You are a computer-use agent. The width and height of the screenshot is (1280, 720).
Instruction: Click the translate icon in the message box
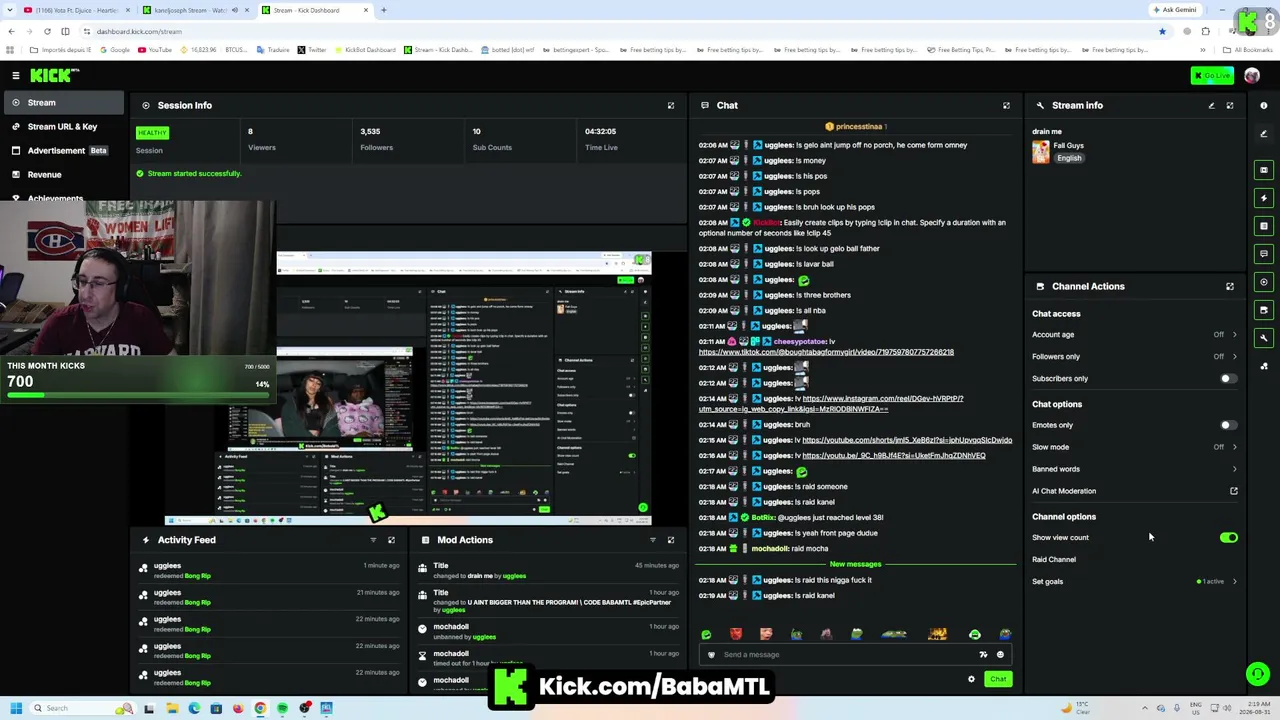(x=983, y=655)
